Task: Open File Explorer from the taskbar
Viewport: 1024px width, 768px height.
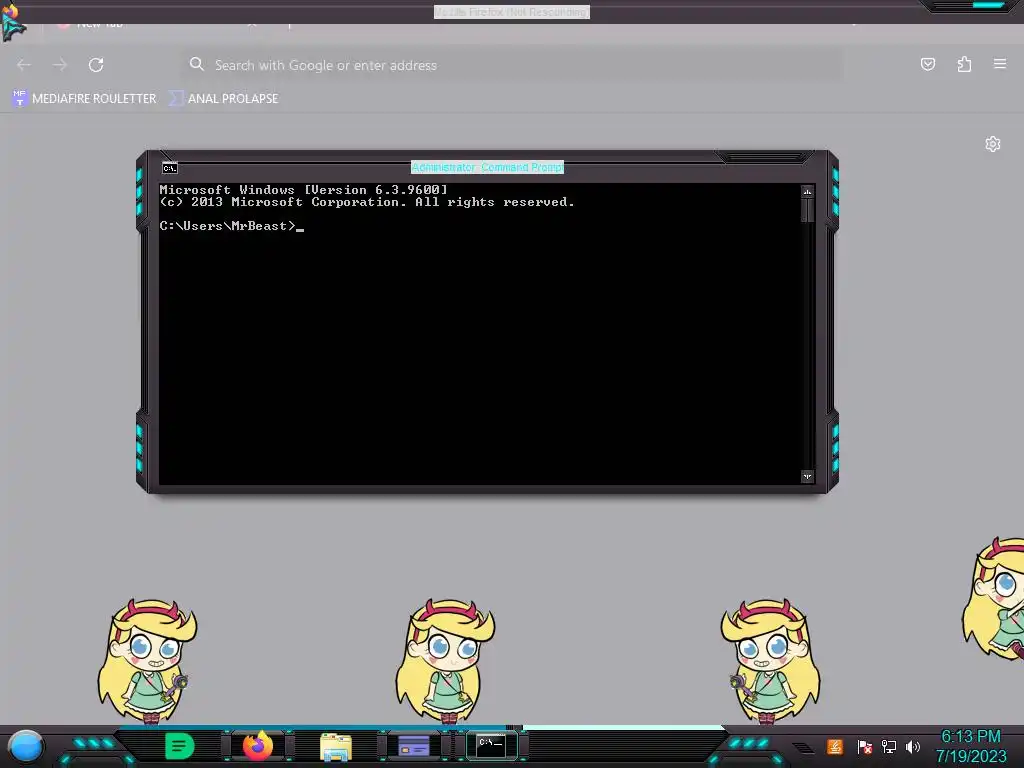Action: tap(336, 747)
